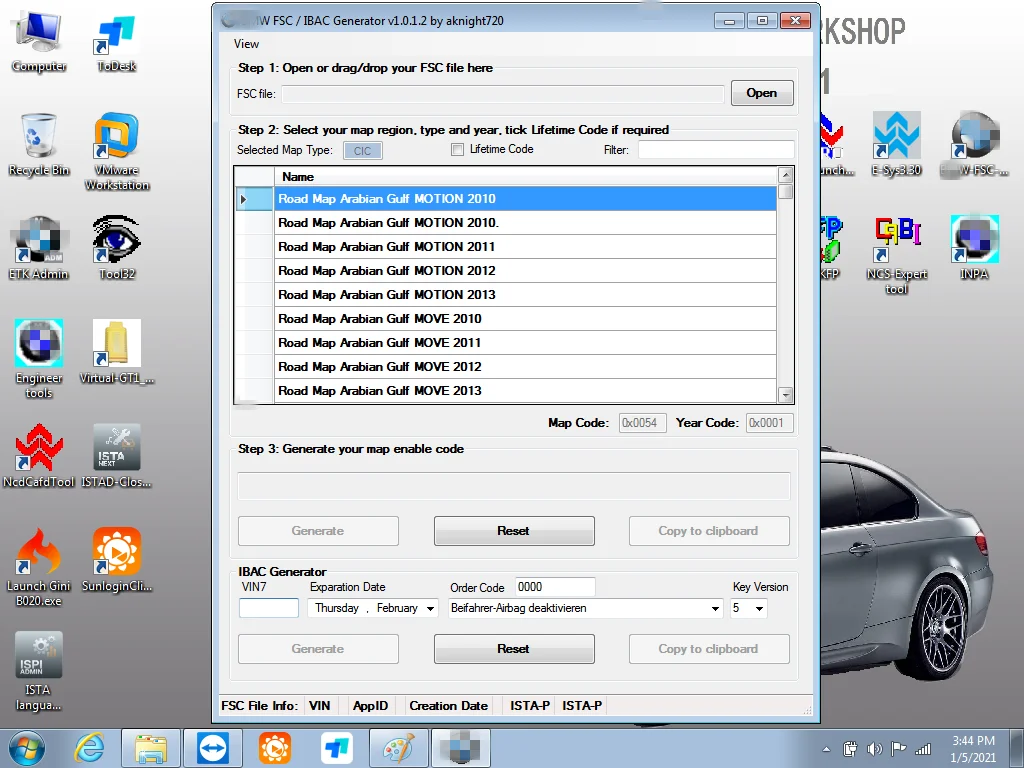
Task: Click the Open FSC file button
Action: point(762,93)
